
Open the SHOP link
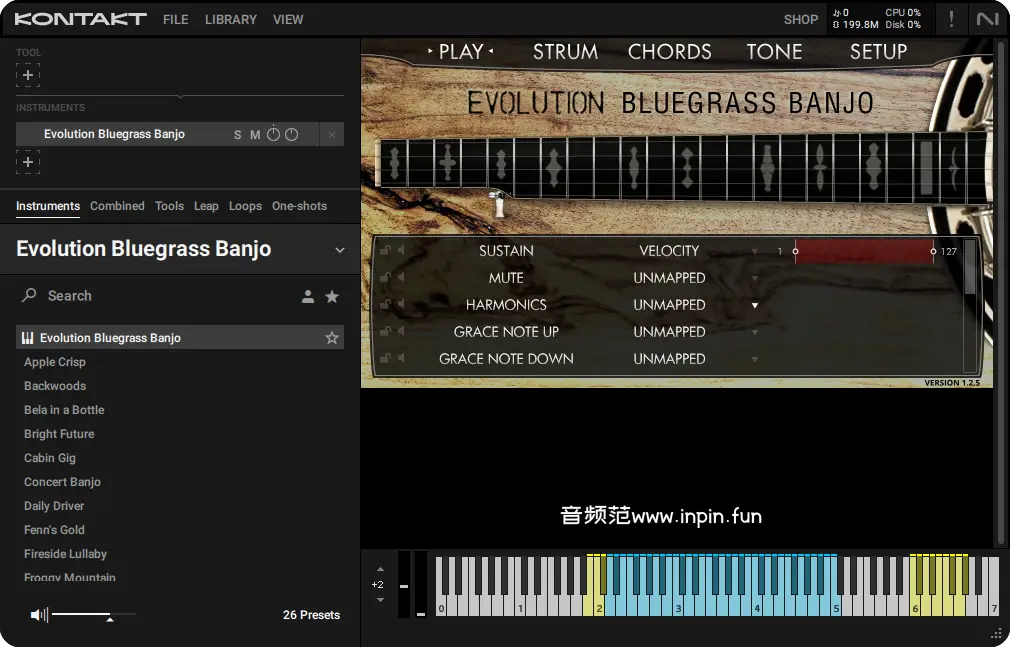pyautogui.click(x=800, y=19)
